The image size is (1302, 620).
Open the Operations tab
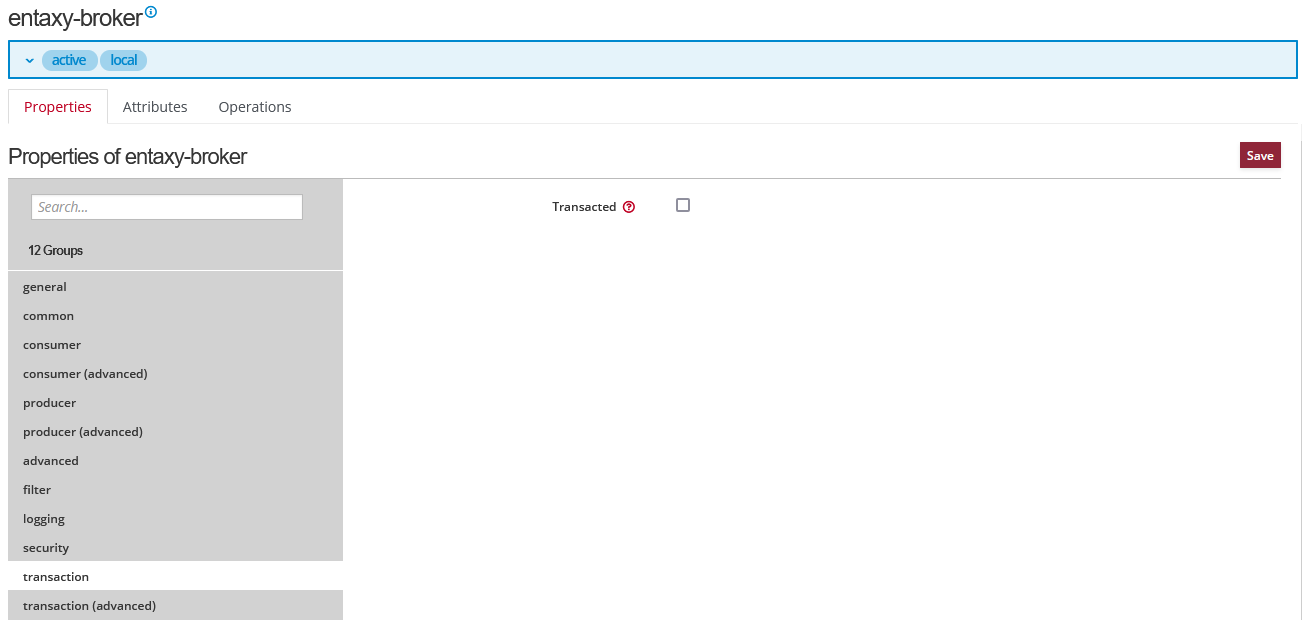click(255, 107)
